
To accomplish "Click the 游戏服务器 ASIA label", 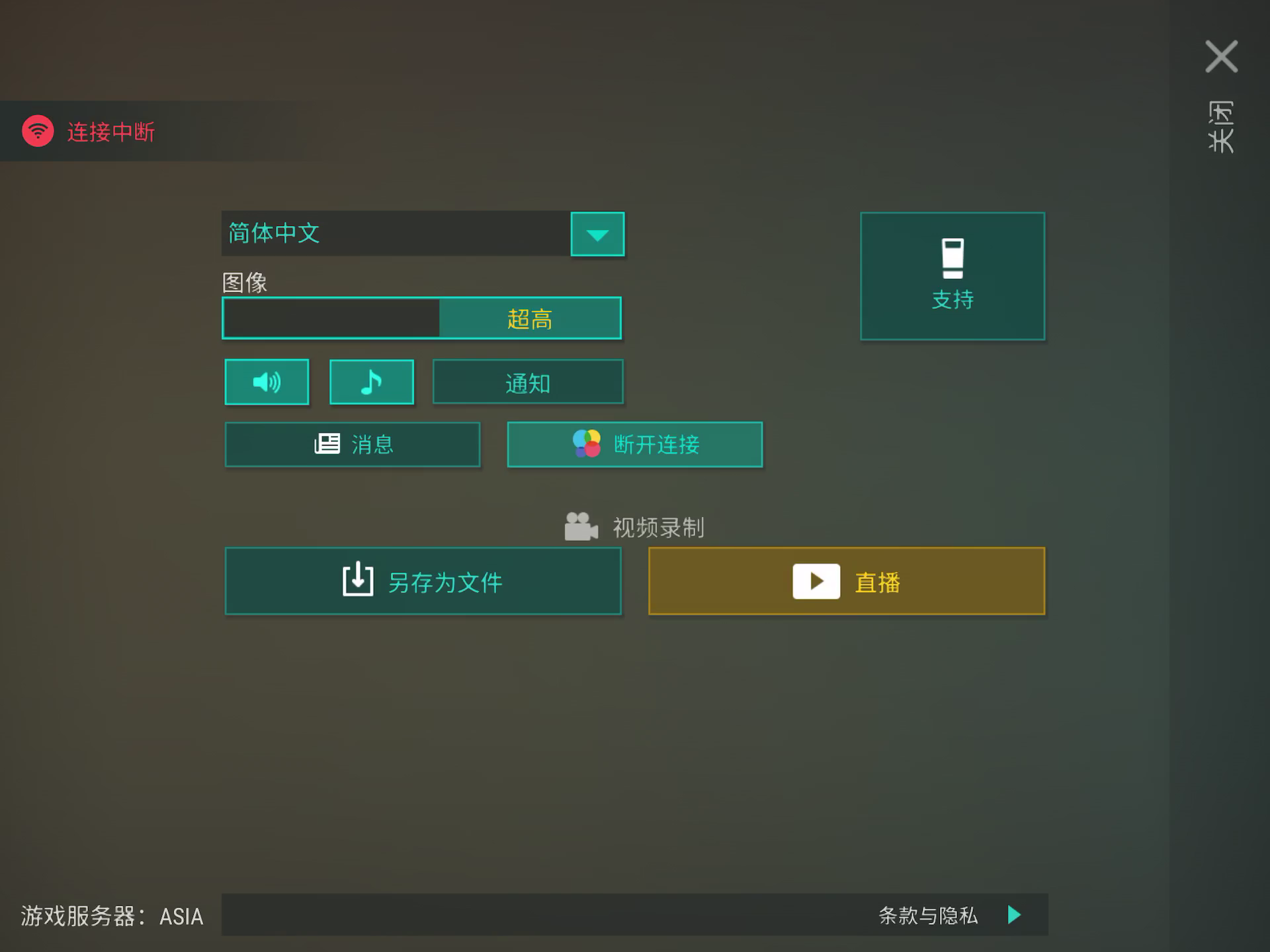I will pyautogui.click(x=112, y=916).
